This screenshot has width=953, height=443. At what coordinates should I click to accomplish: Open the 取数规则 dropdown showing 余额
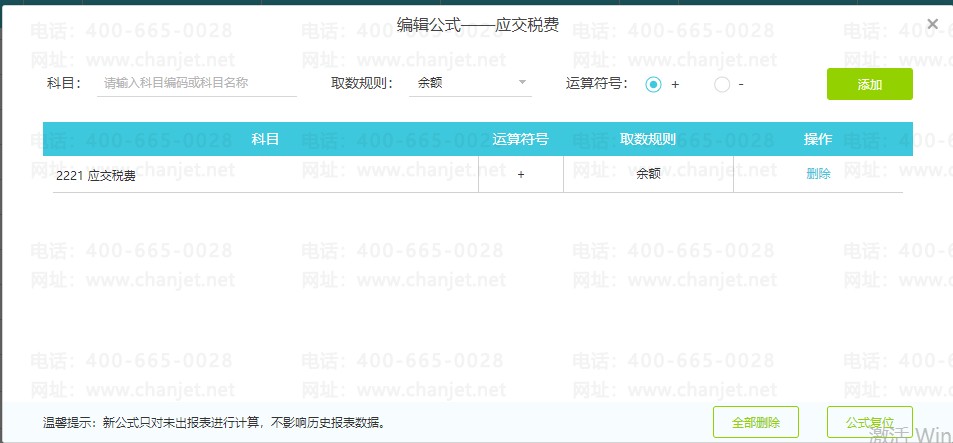(x=470, y=83)
